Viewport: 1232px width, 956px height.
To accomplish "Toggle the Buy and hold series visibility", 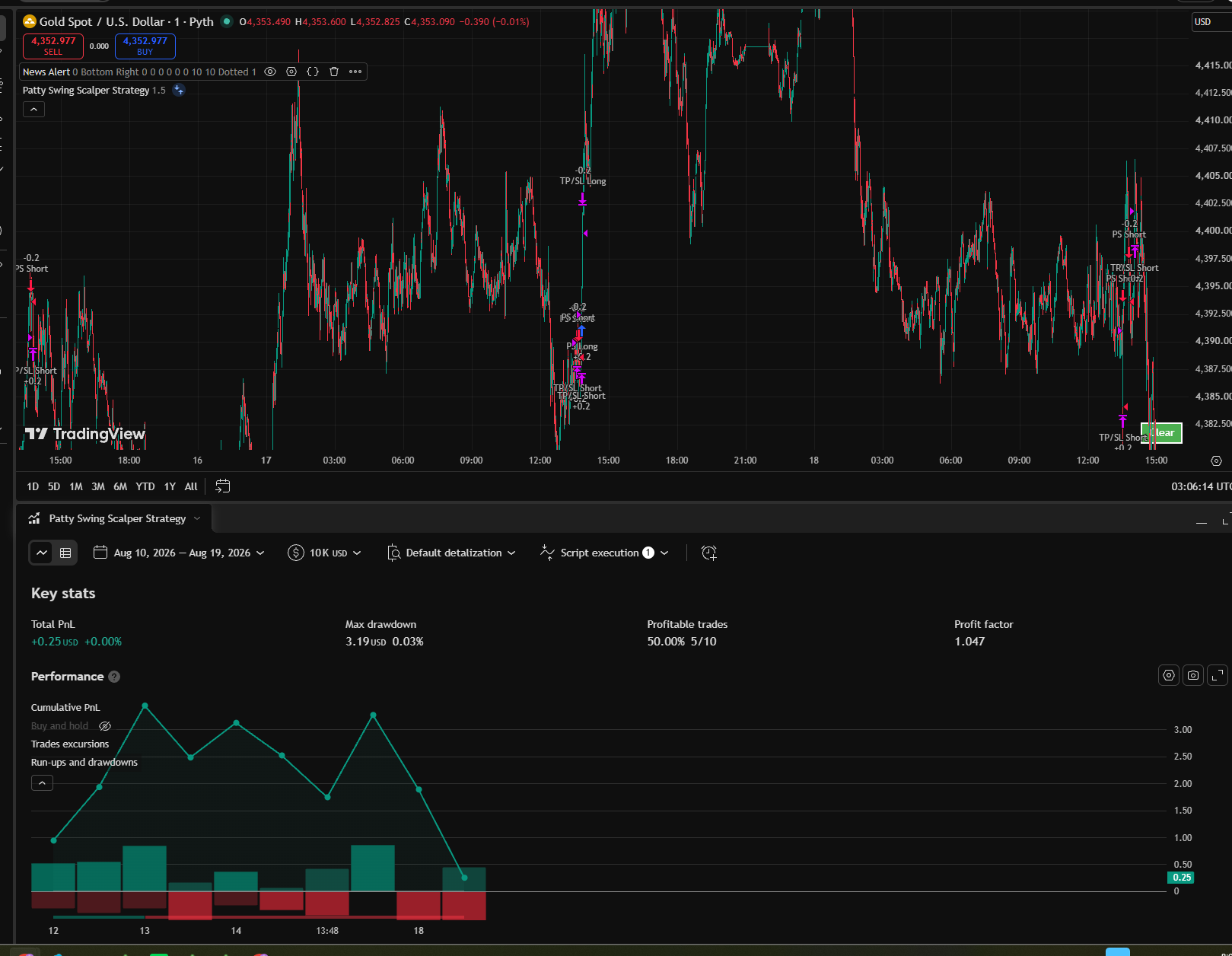I will [x=105, y=726].
